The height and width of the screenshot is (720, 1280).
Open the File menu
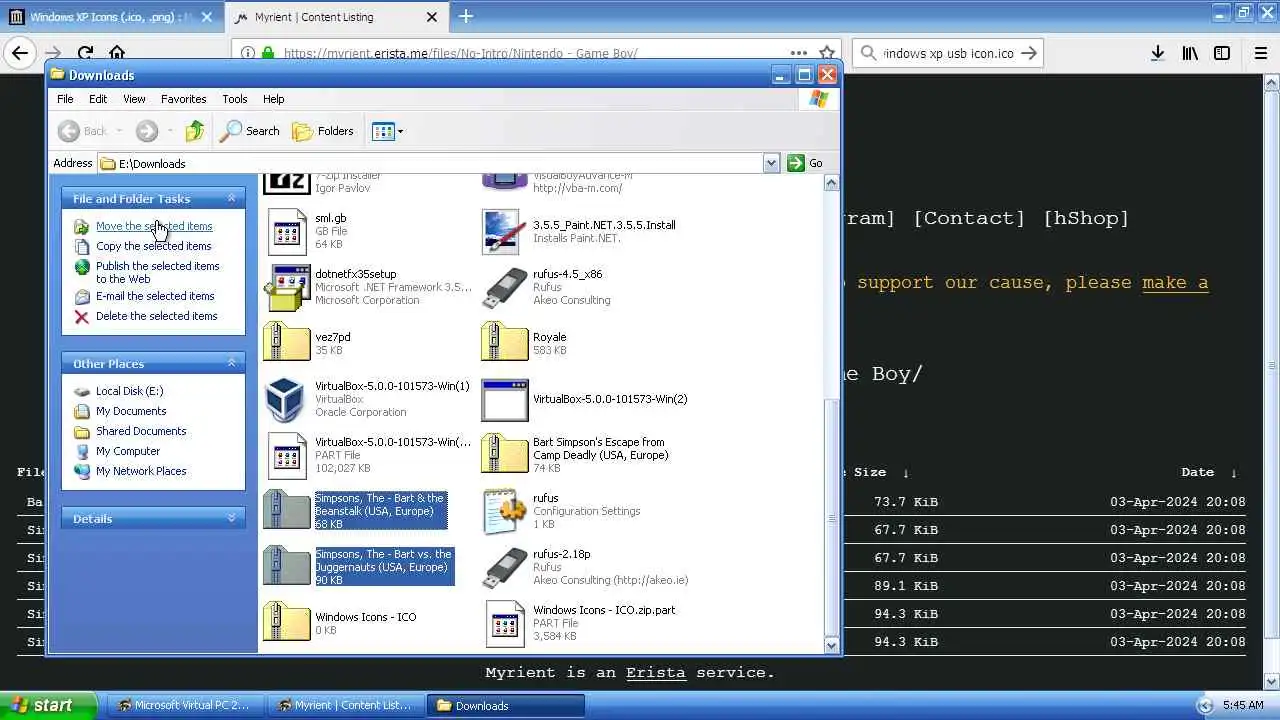click(x=65, y=99)
